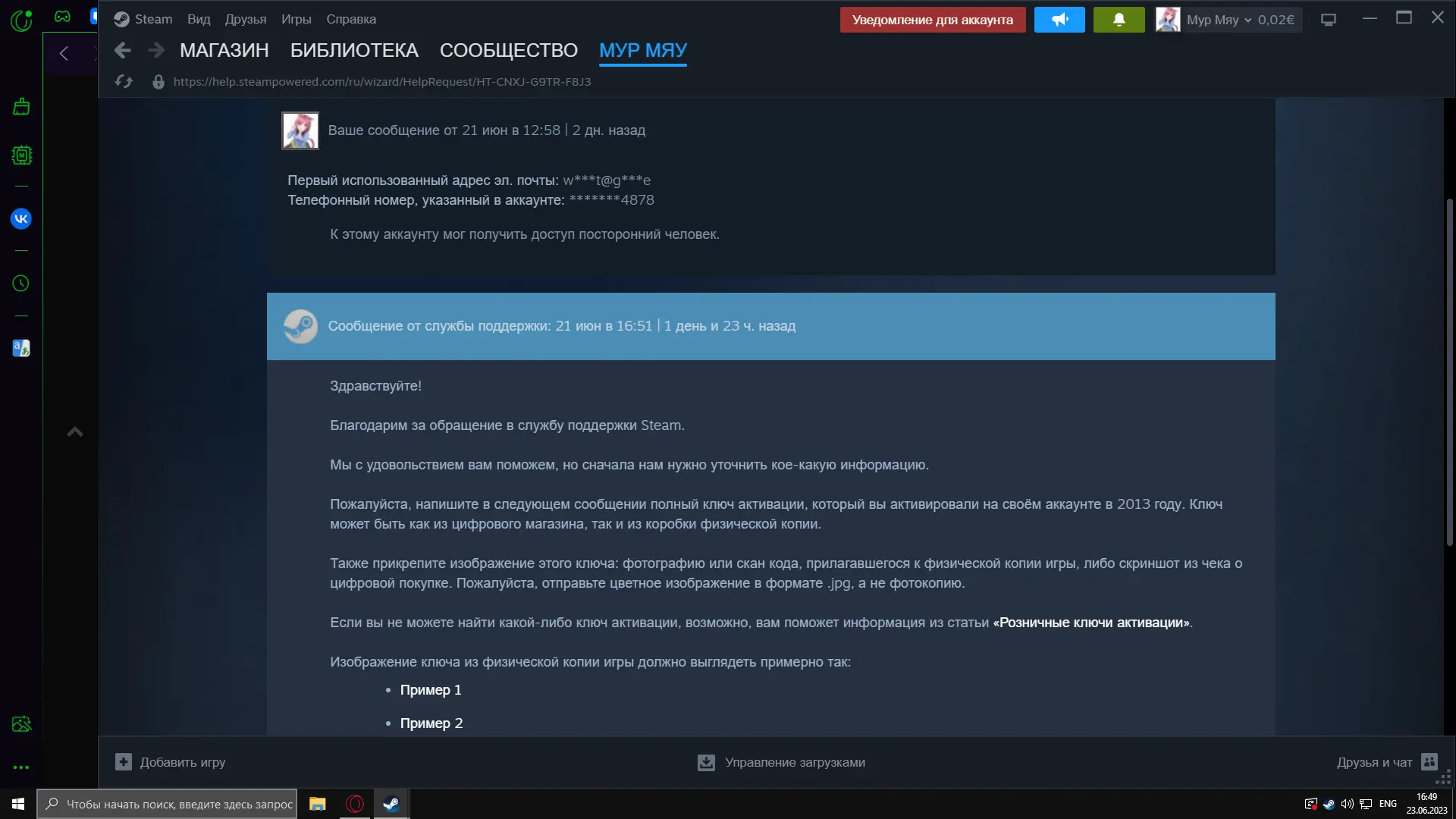This screenshot has width=1456, height=819.
Task: Open the Steam announcements megaphone button
Action: tap(1059, 20)
